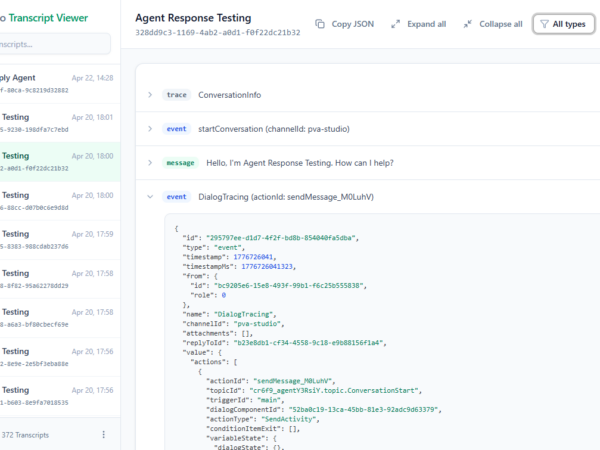This screenshot has height=450, width=600.
Task: Click the Agent Response Testing heading
Action: point(193,18)
